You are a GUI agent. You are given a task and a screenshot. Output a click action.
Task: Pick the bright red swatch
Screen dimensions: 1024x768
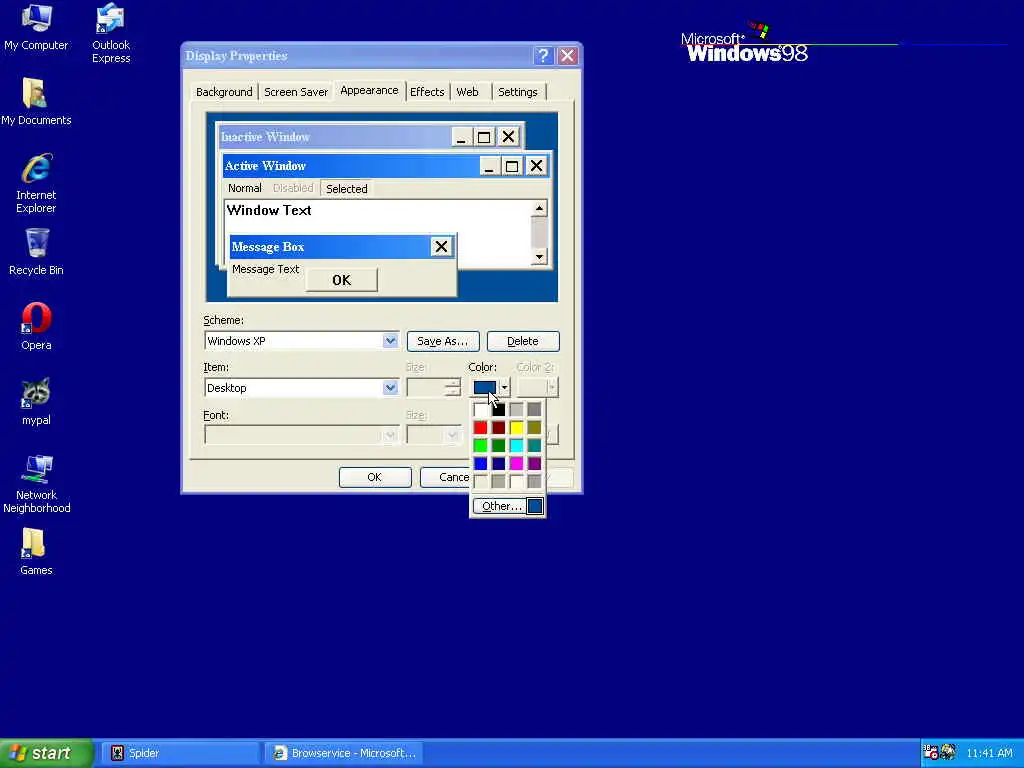481,428
